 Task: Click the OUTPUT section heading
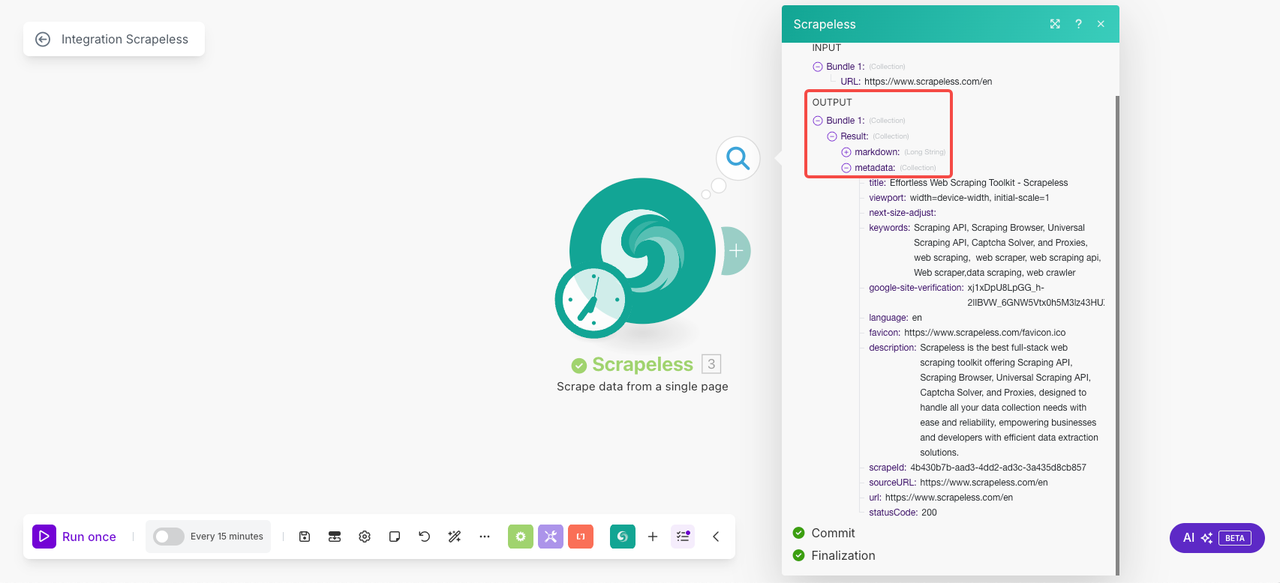pos(832,103)
